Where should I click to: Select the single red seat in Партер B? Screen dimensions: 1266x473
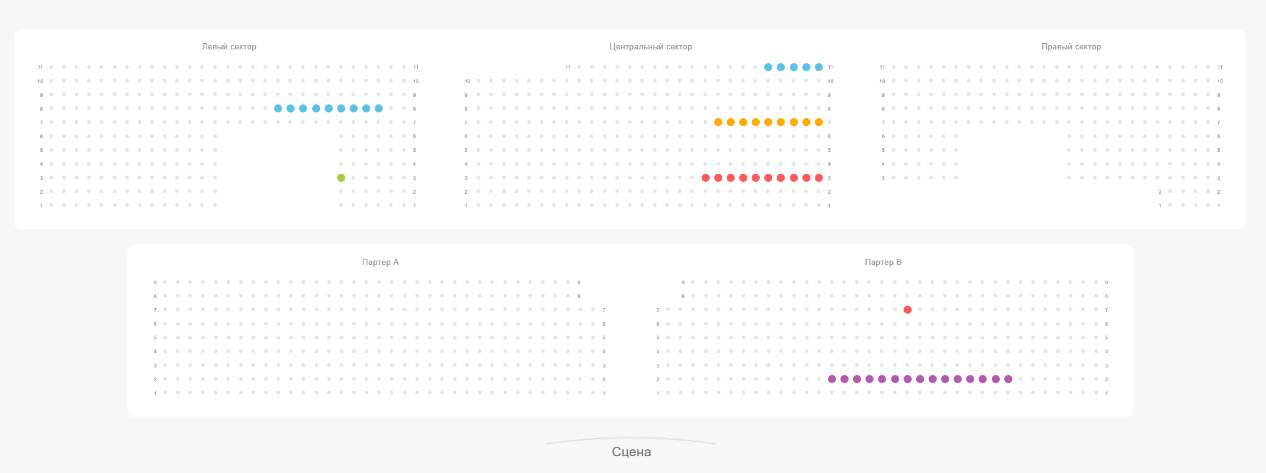coord(907,310)
